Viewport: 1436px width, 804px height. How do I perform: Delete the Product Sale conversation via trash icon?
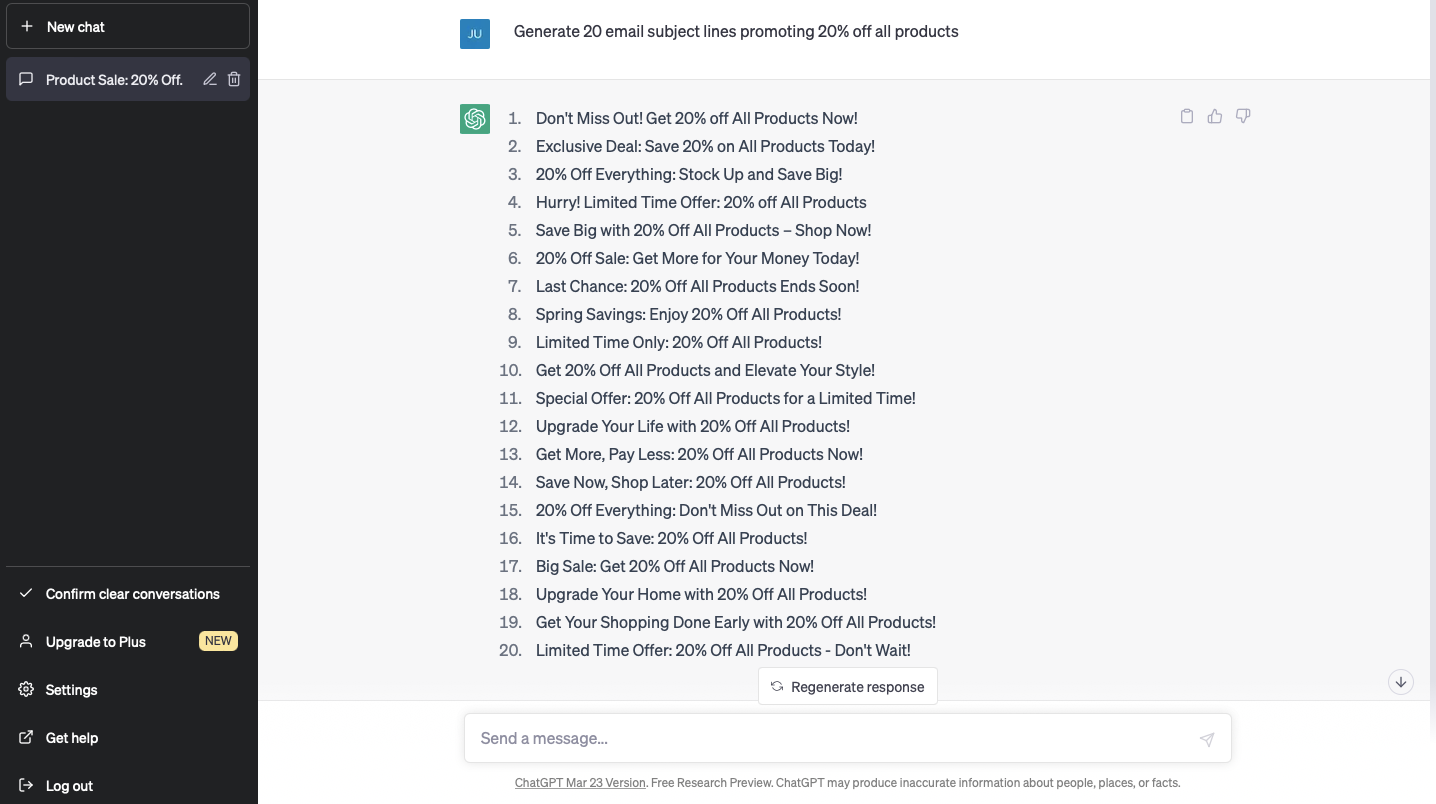pyautogui.click(x=234, y=79)
